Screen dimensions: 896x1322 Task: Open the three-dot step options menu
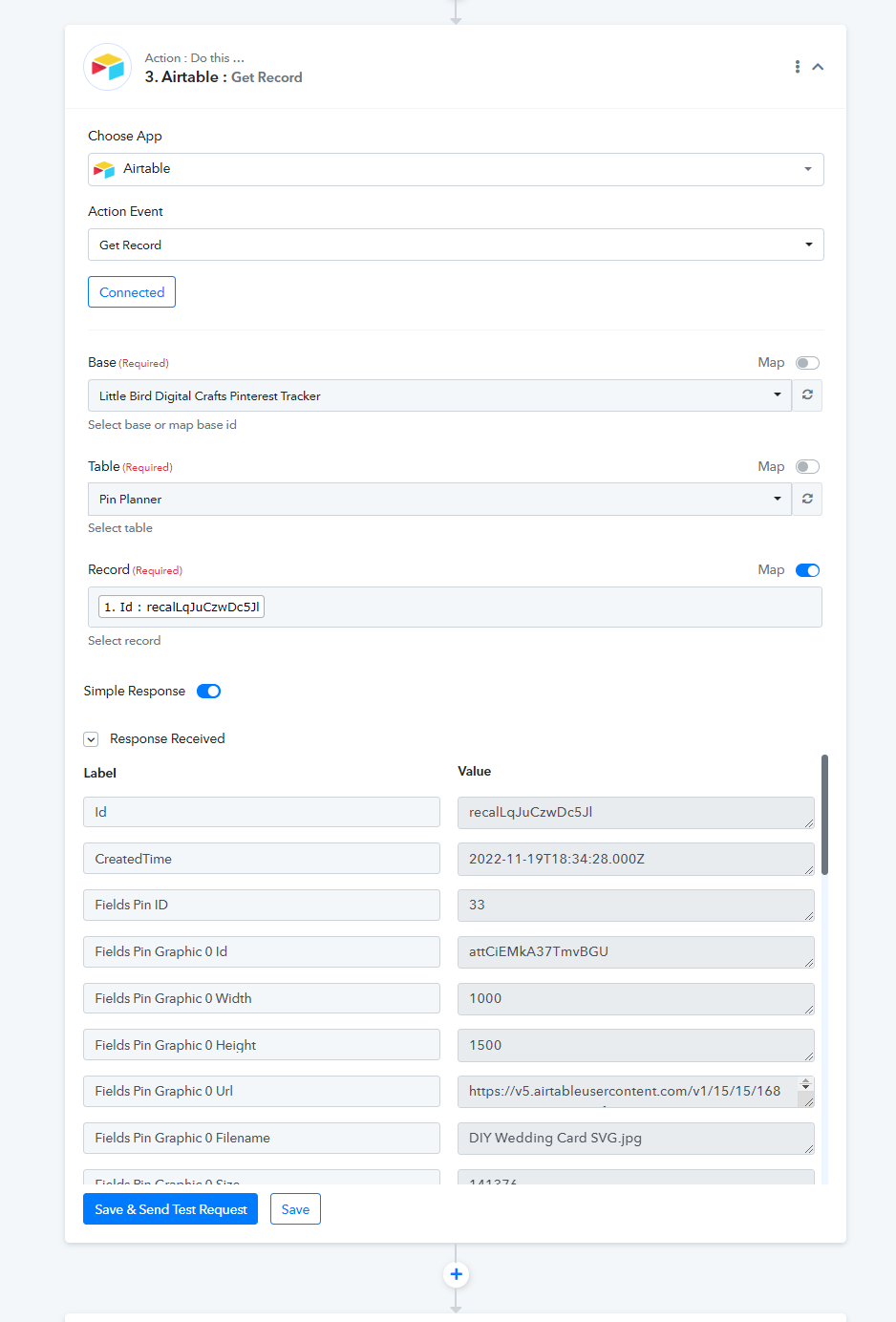coord(798,67)
